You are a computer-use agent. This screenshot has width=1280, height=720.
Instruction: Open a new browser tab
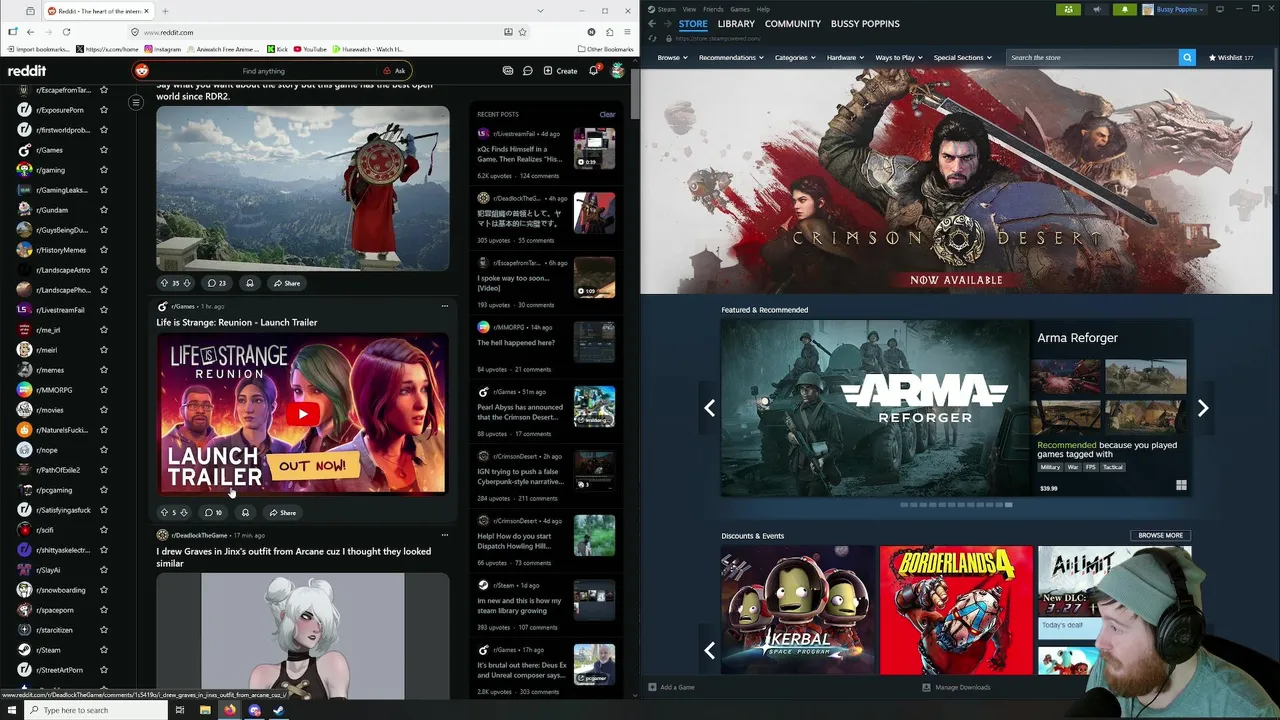tap(165, 11)
